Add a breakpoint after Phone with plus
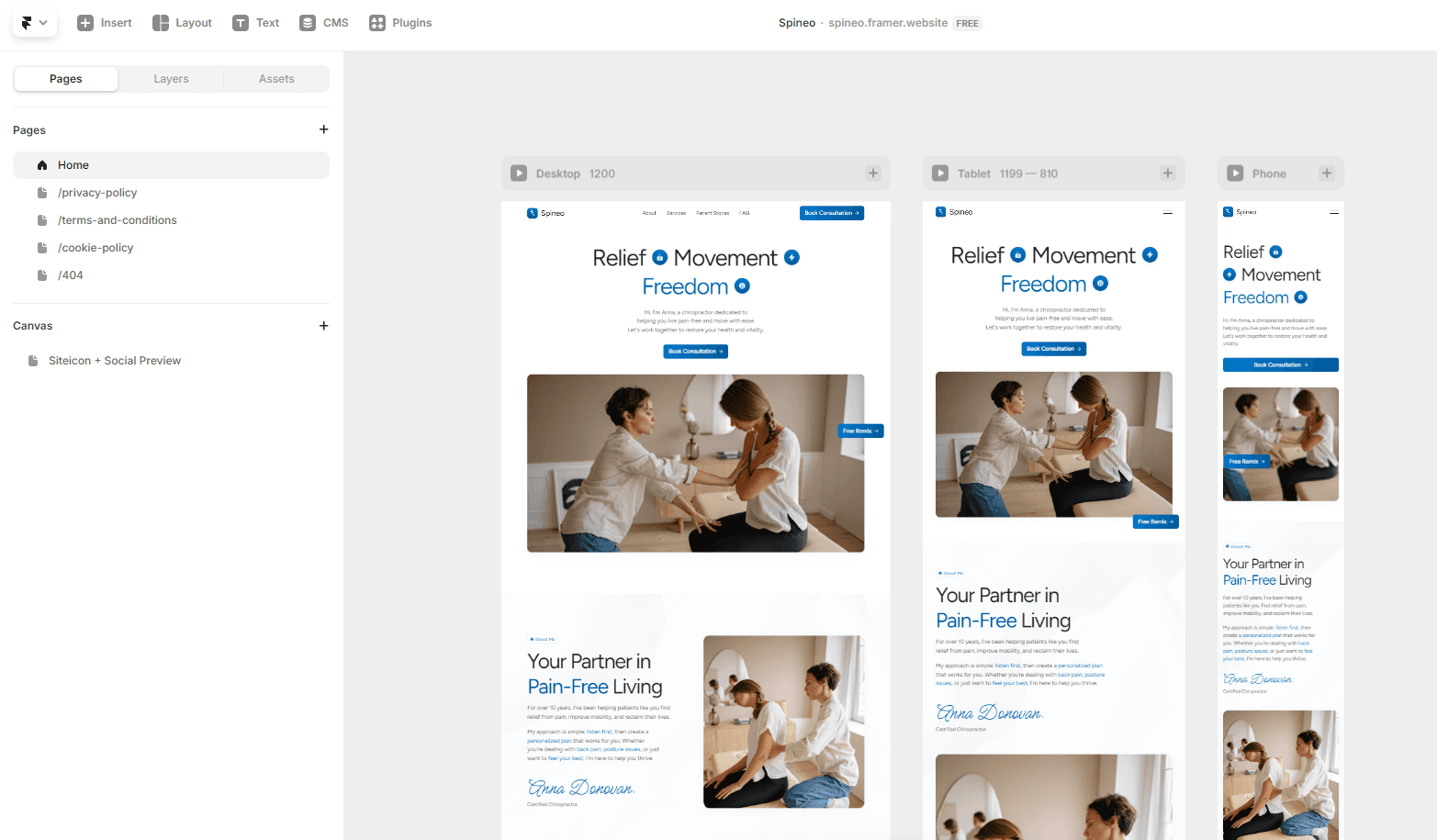Viewport: 1437px width, 840px height. pos(1327,174)
